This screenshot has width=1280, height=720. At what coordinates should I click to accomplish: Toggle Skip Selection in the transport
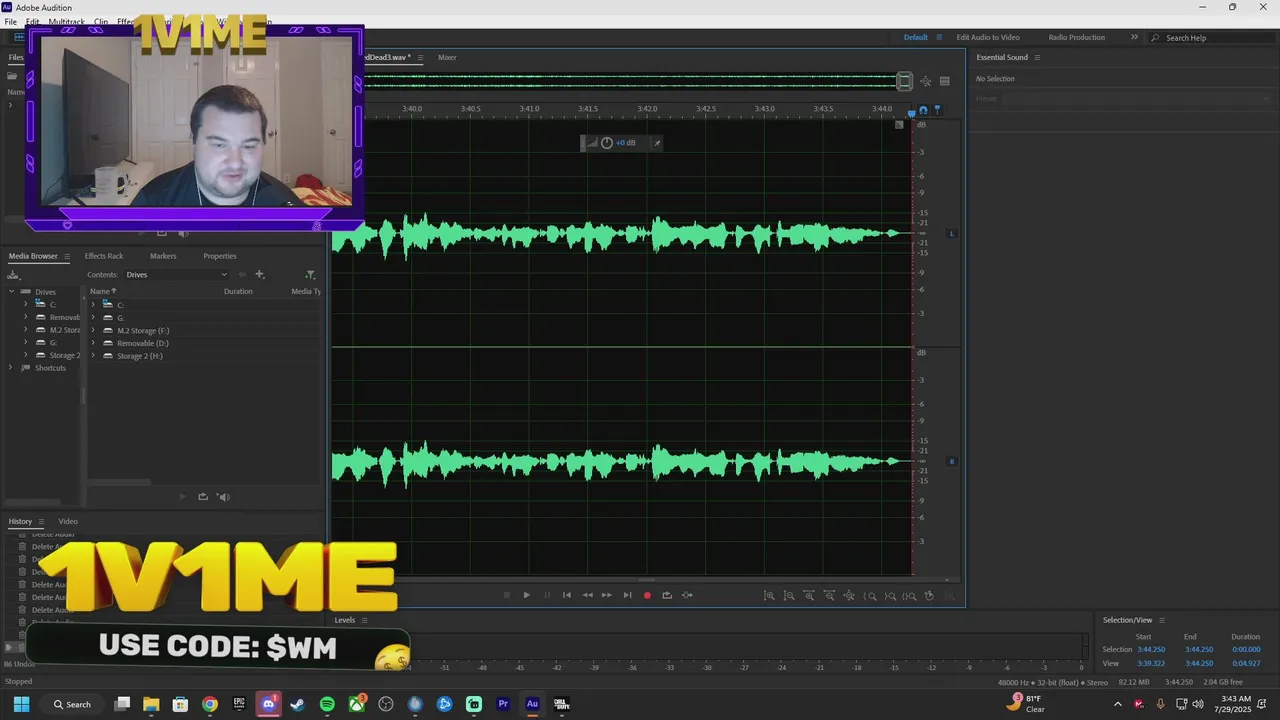coord(687,595)
